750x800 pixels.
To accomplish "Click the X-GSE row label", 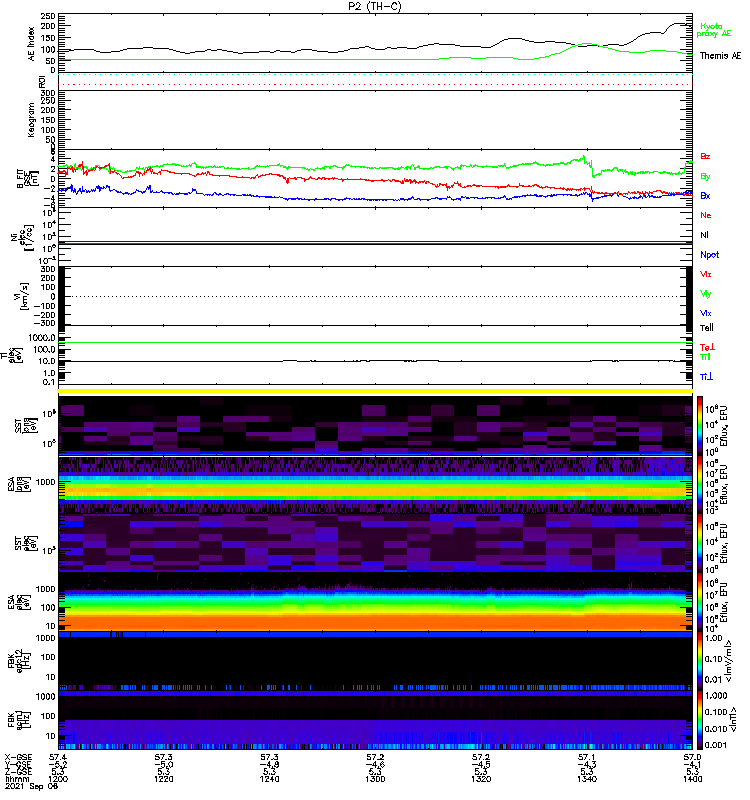I will point(18,758).
